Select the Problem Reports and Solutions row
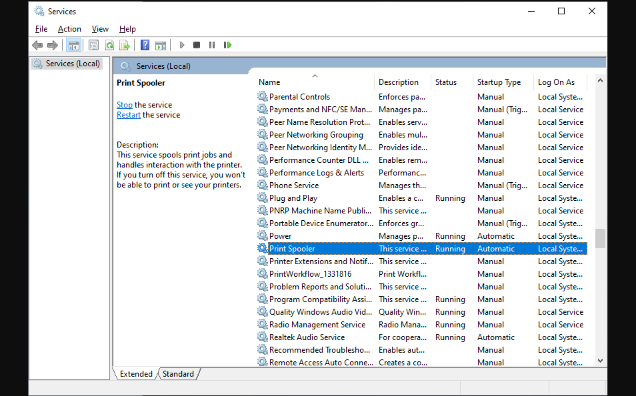Screen dimensions: 636x396 tap(422, 286)
